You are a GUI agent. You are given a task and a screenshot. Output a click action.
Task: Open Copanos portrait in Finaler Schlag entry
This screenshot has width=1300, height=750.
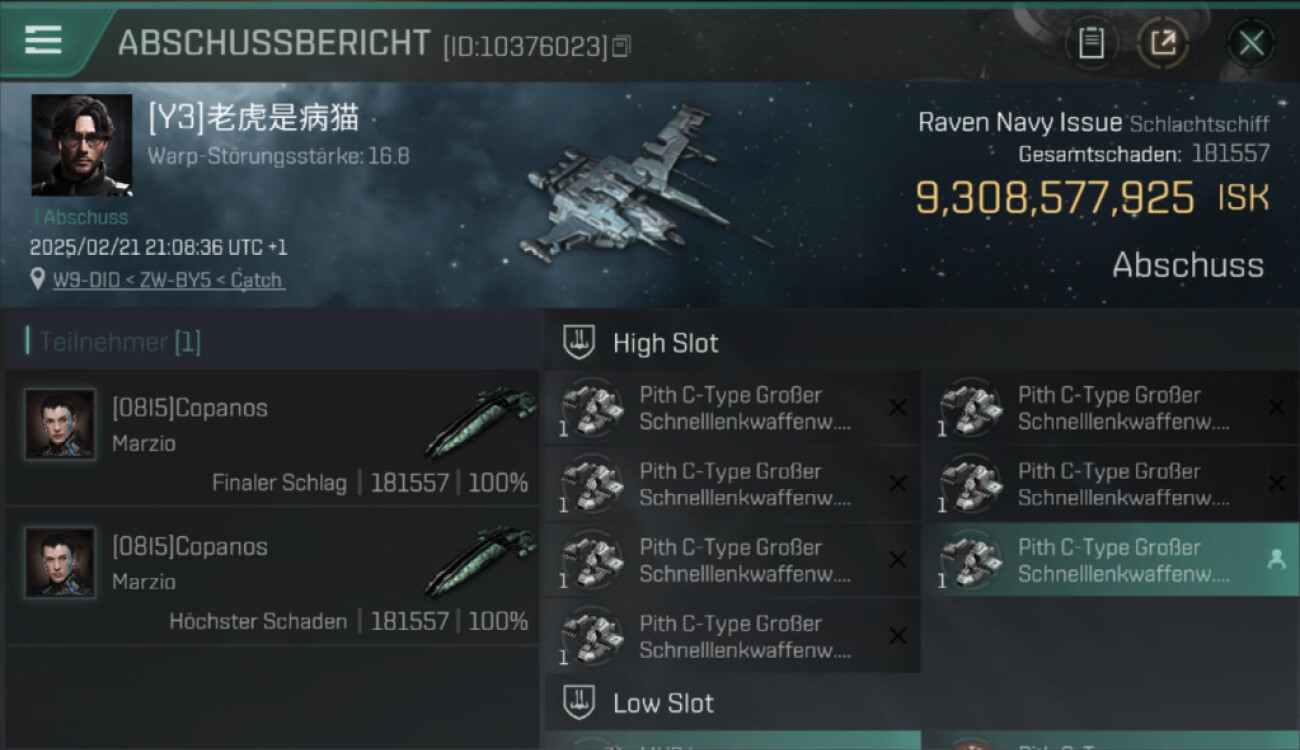(60, 424)
